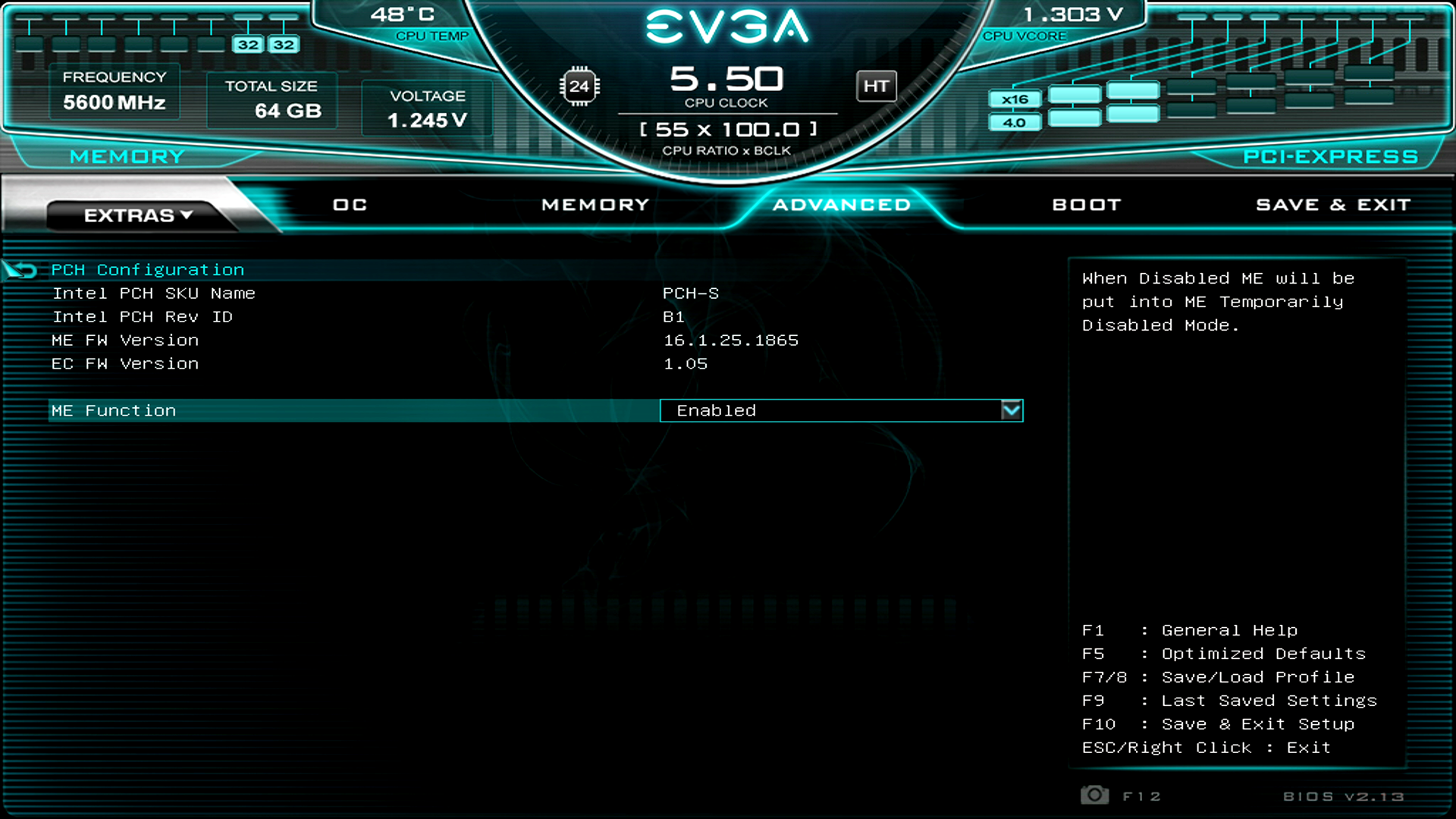This screenshot has width=1456, height=819.
Task: Click the dropdown arrow on the Enabled field
Action: pos(1011,410)
